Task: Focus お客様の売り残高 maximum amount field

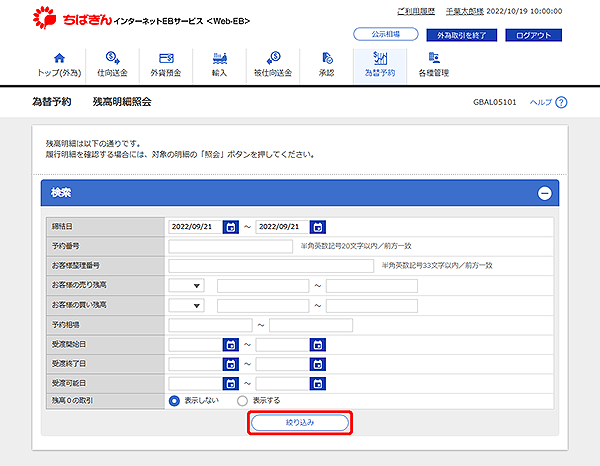Action: pos(372,286)
